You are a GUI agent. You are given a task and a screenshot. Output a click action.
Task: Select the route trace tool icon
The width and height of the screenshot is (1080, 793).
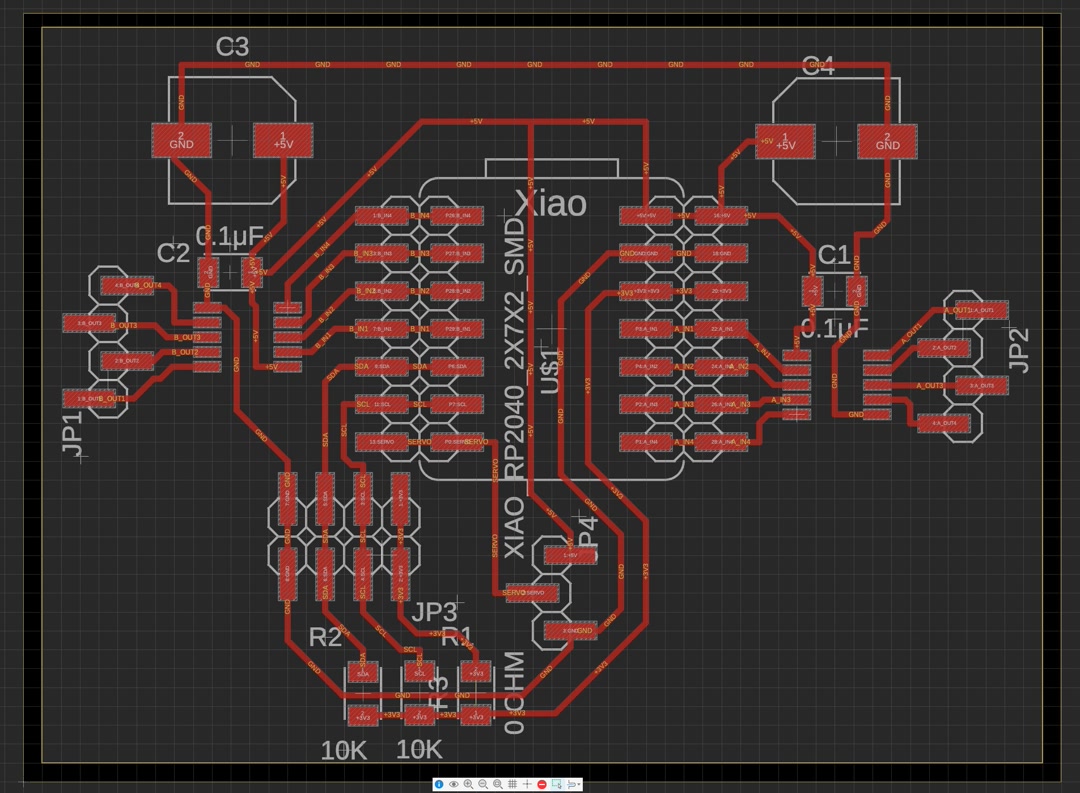[571, 784]
